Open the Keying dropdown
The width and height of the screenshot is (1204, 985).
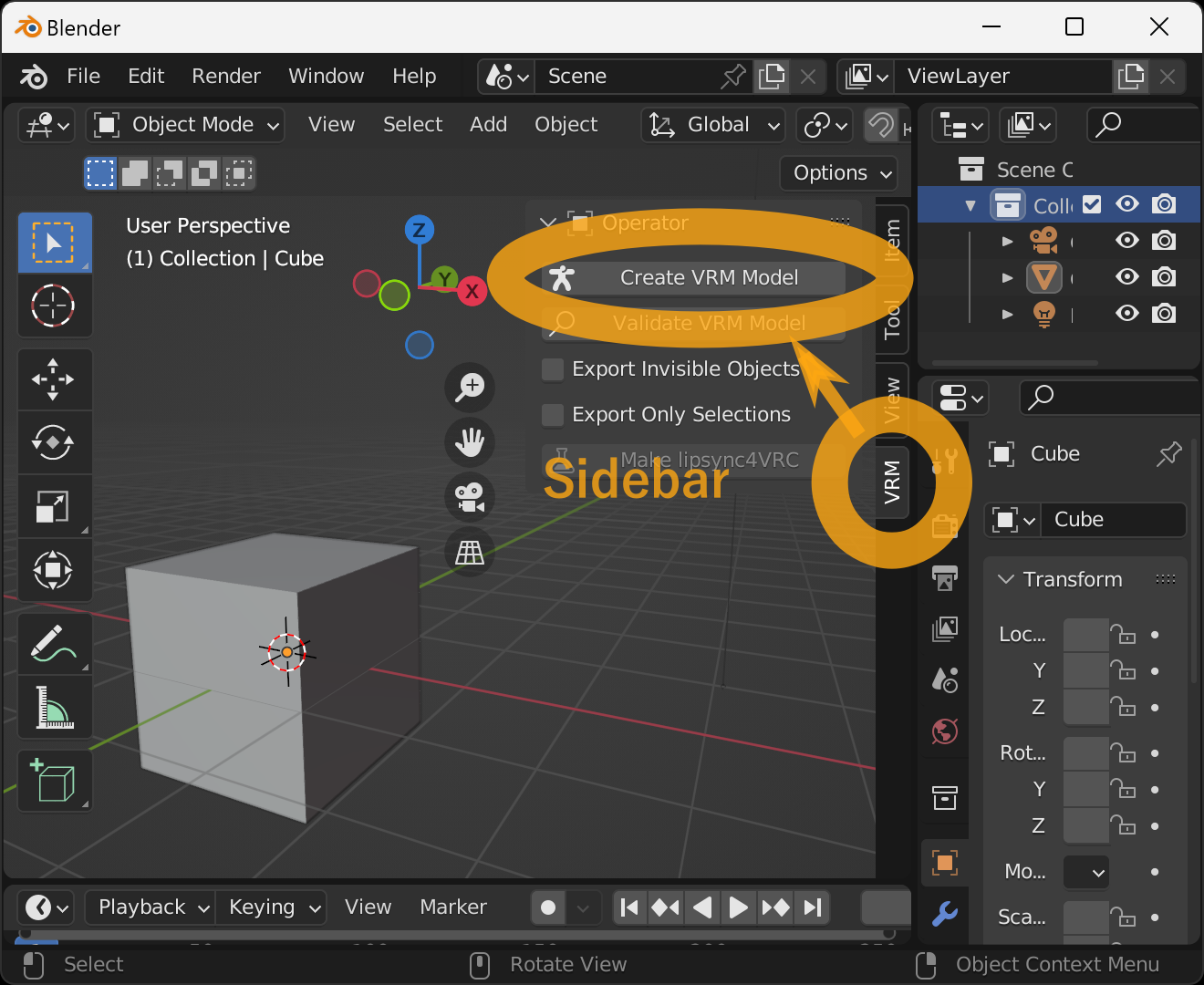coord(271,907)
